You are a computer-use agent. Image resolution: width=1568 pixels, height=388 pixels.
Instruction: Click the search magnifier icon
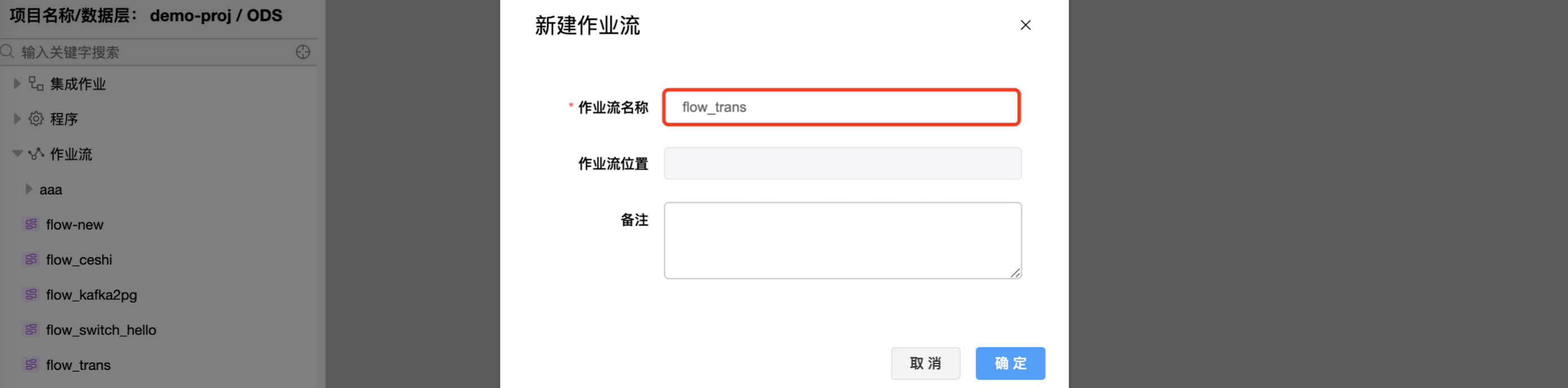[x=7, y=52]
